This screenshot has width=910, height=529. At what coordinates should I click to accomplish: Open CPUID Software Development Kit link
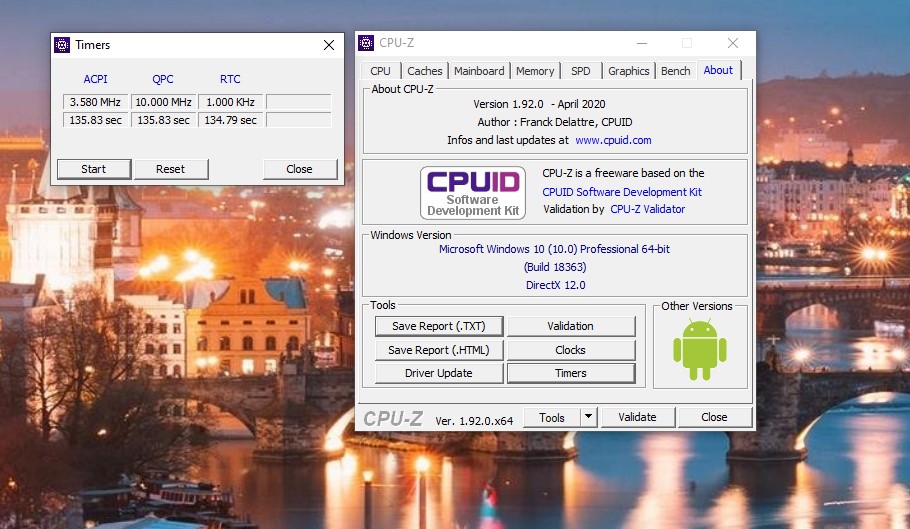tap(622, 192)
